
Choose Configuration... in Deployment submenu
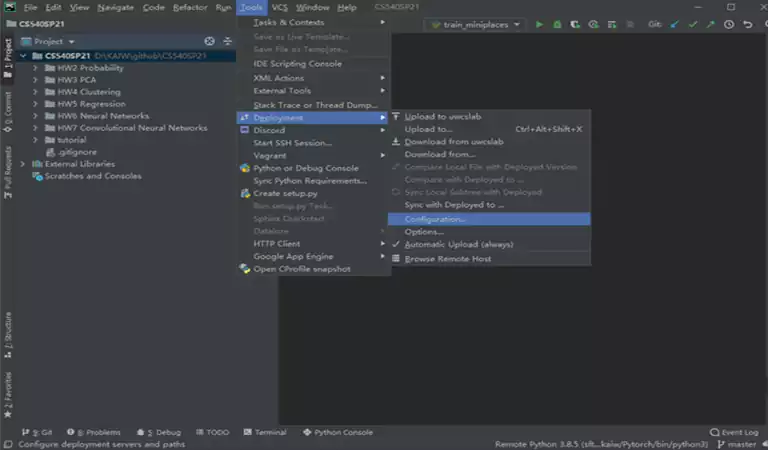pos(489,219)
